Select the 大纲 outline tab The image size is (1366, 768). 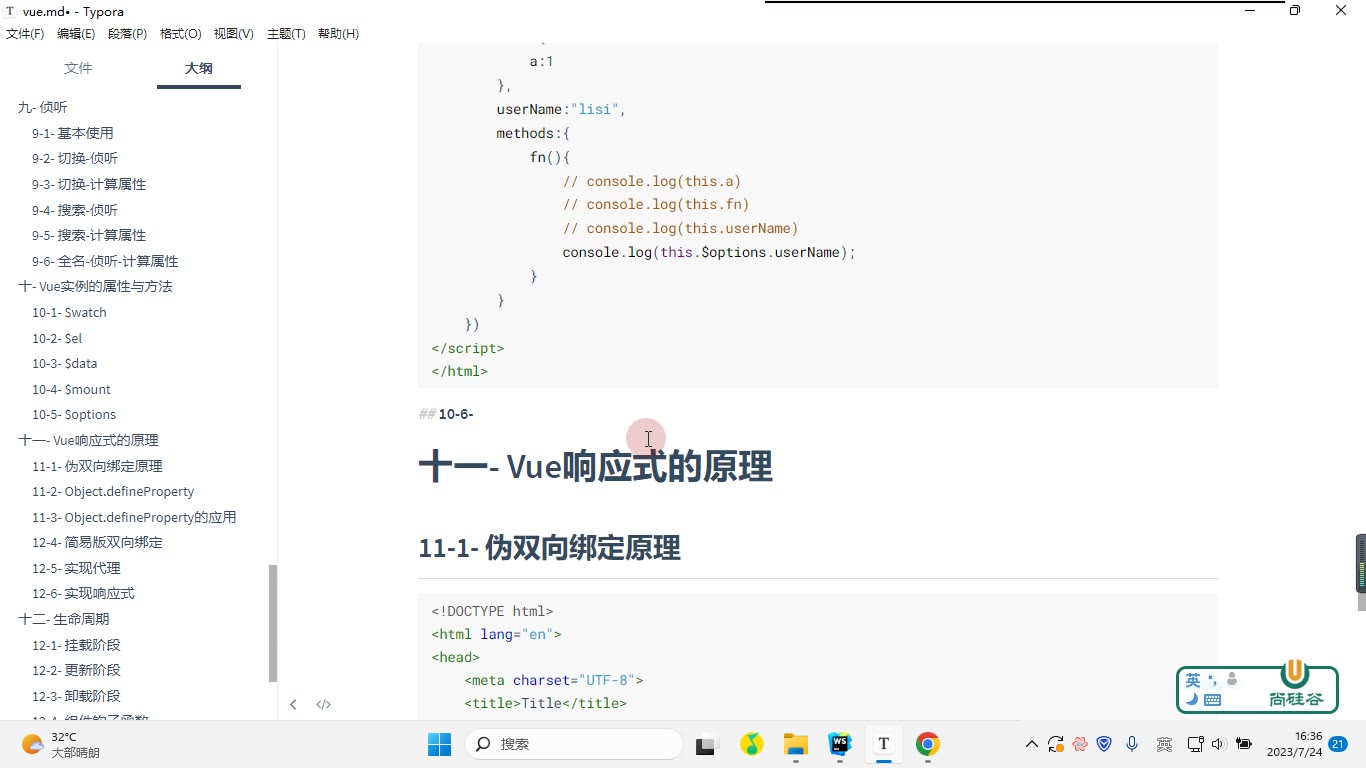pyautogui.click(x=199, y=68)
